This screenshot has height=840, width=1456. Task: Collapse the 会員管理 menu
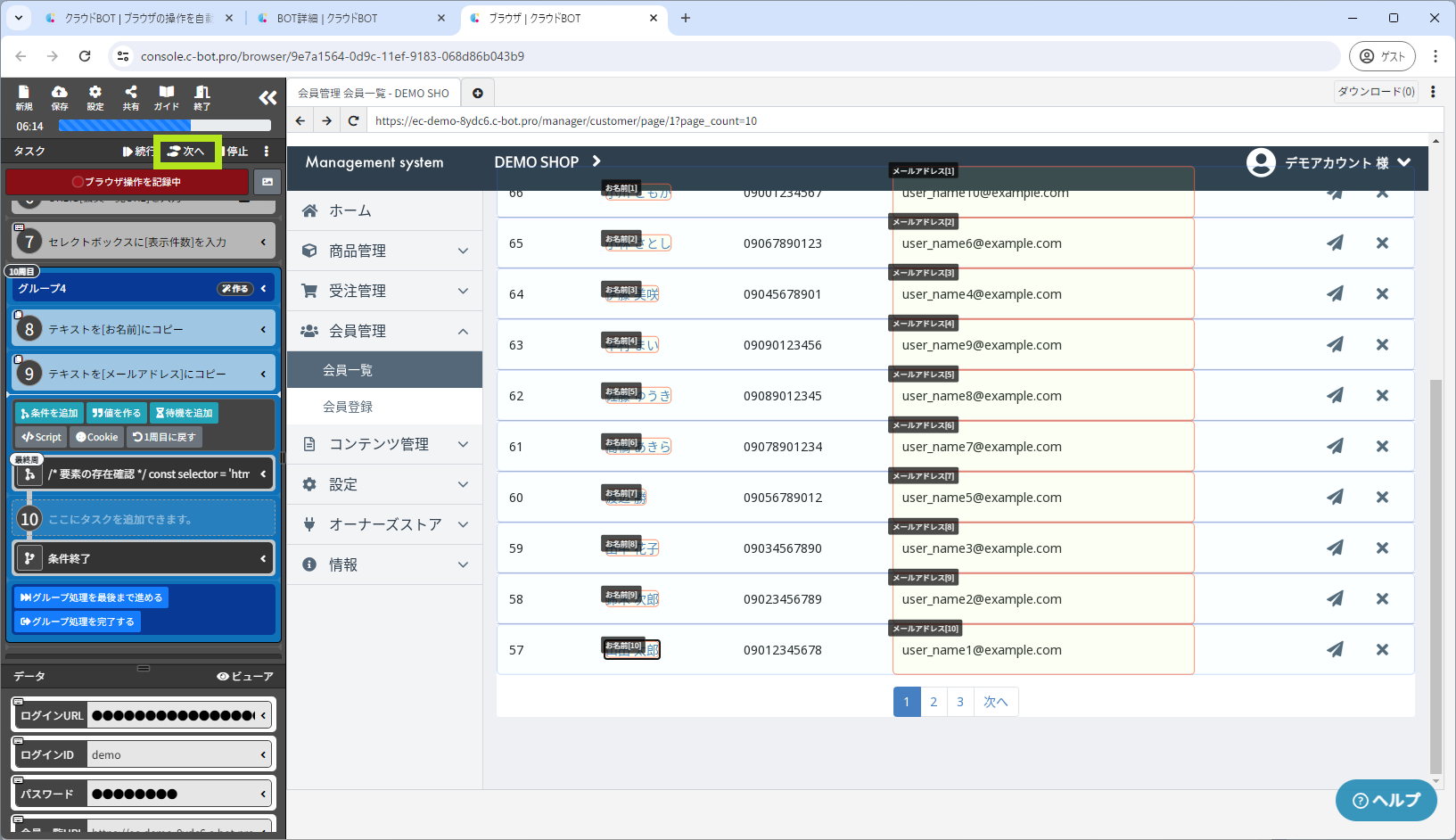(x=385, y=331)
